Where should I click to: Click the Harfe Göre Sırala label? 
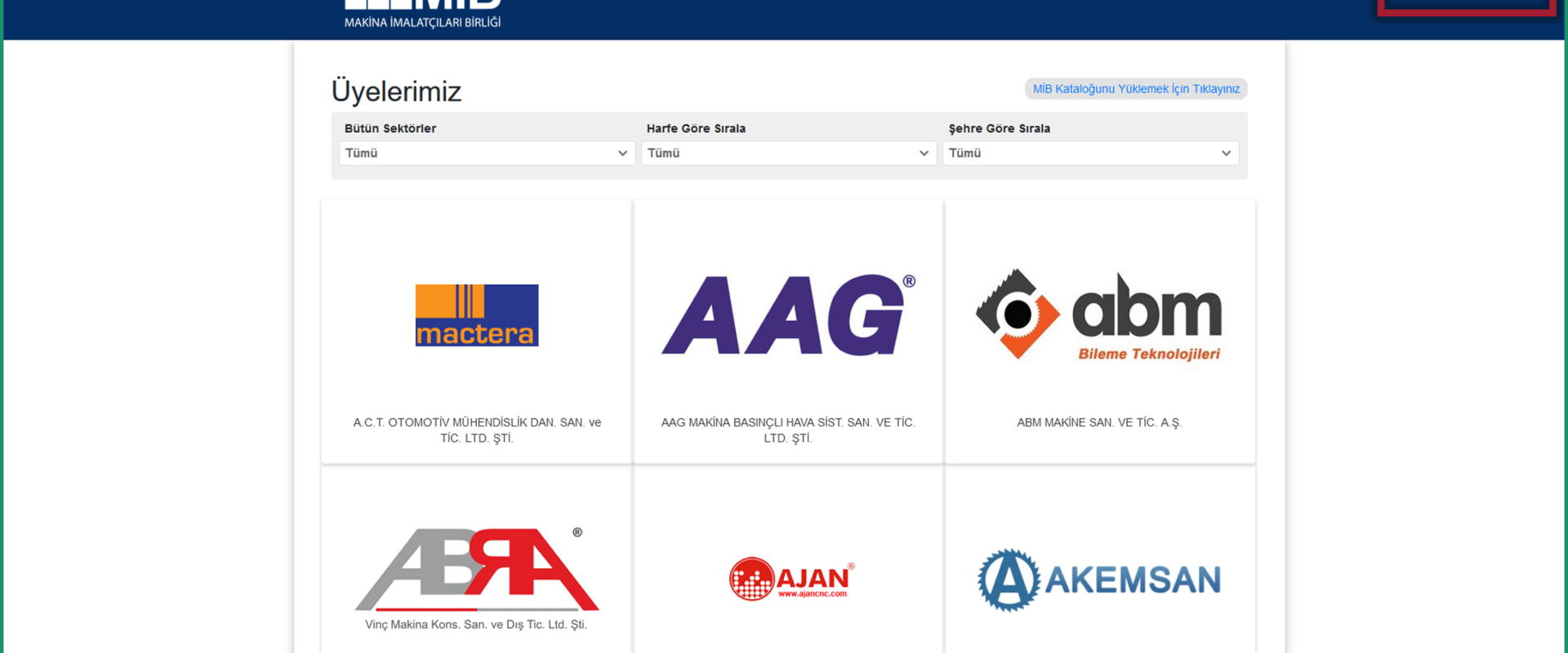tap(696, 129)
